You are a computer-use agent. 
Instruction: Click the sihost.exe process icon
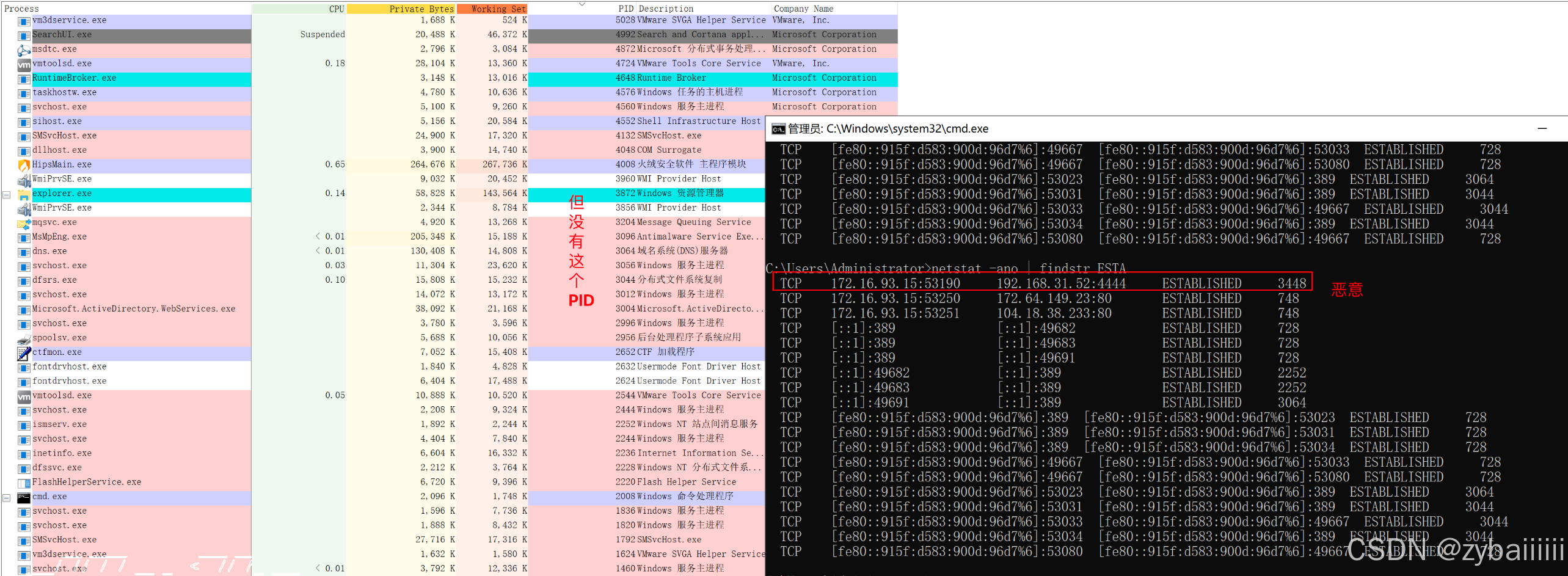click(x=24, y=122)
